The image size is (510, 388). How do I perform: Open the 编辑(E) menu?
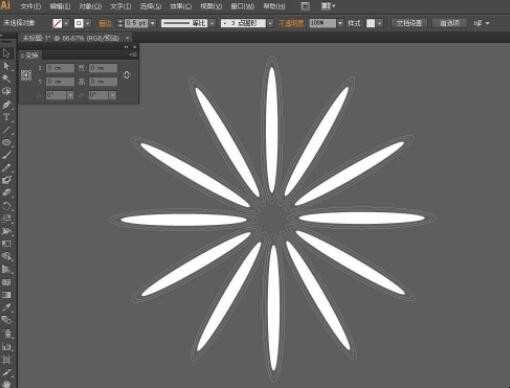click(x=60, y=6)
